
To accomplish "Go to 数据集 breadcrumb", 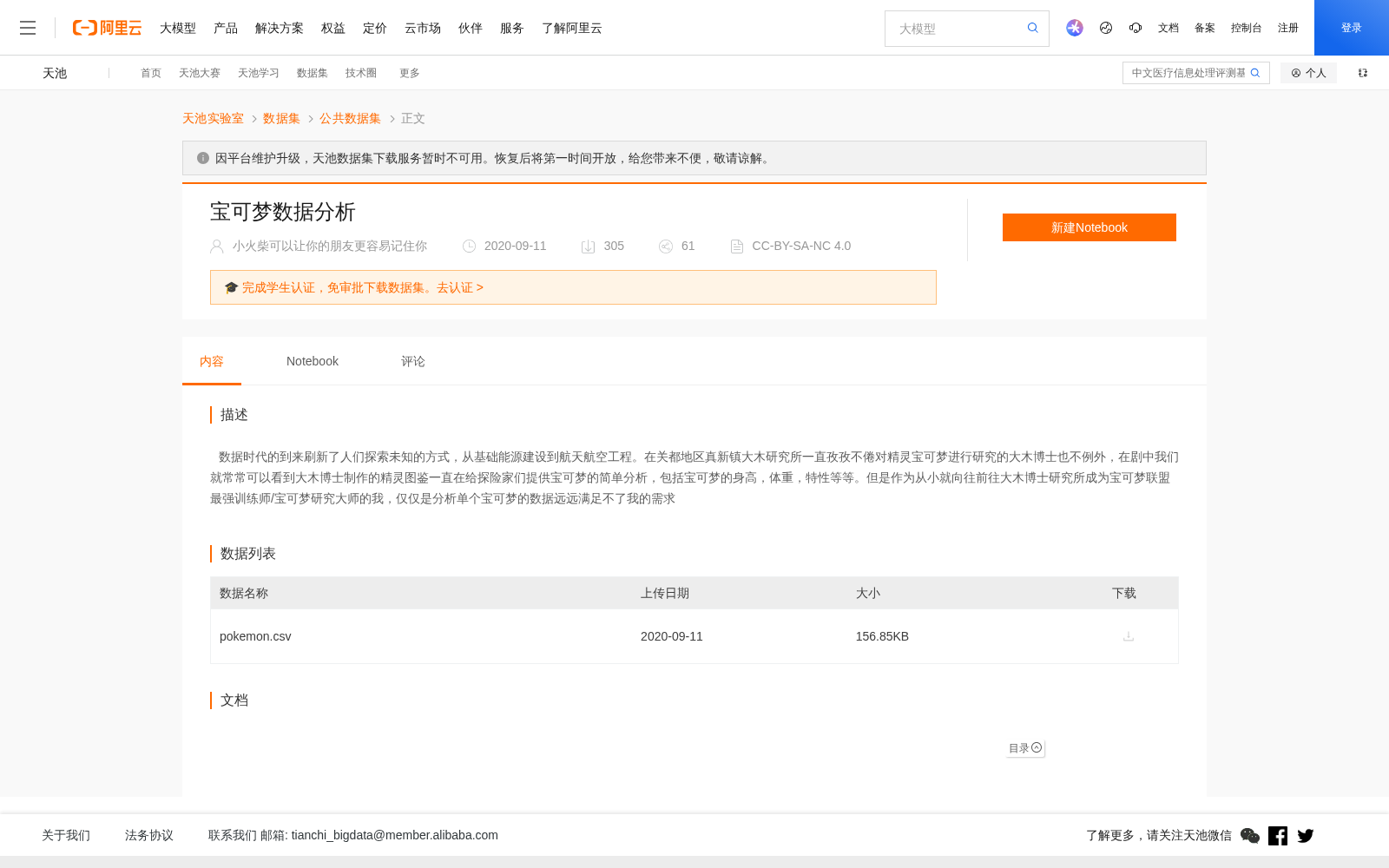I will (281, 118).
